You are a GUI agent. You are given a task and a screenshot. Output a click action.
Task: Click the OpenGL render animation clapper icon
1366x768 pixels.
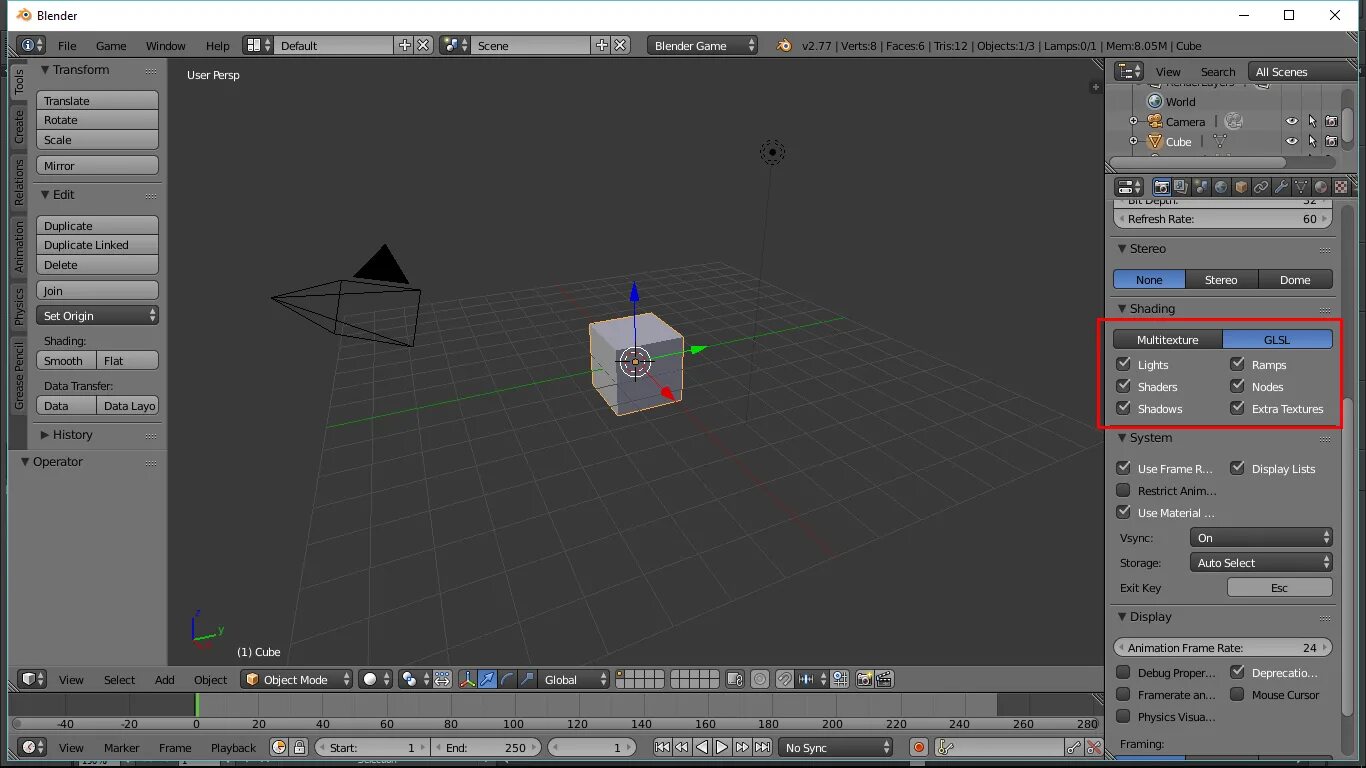coord(884,679)
